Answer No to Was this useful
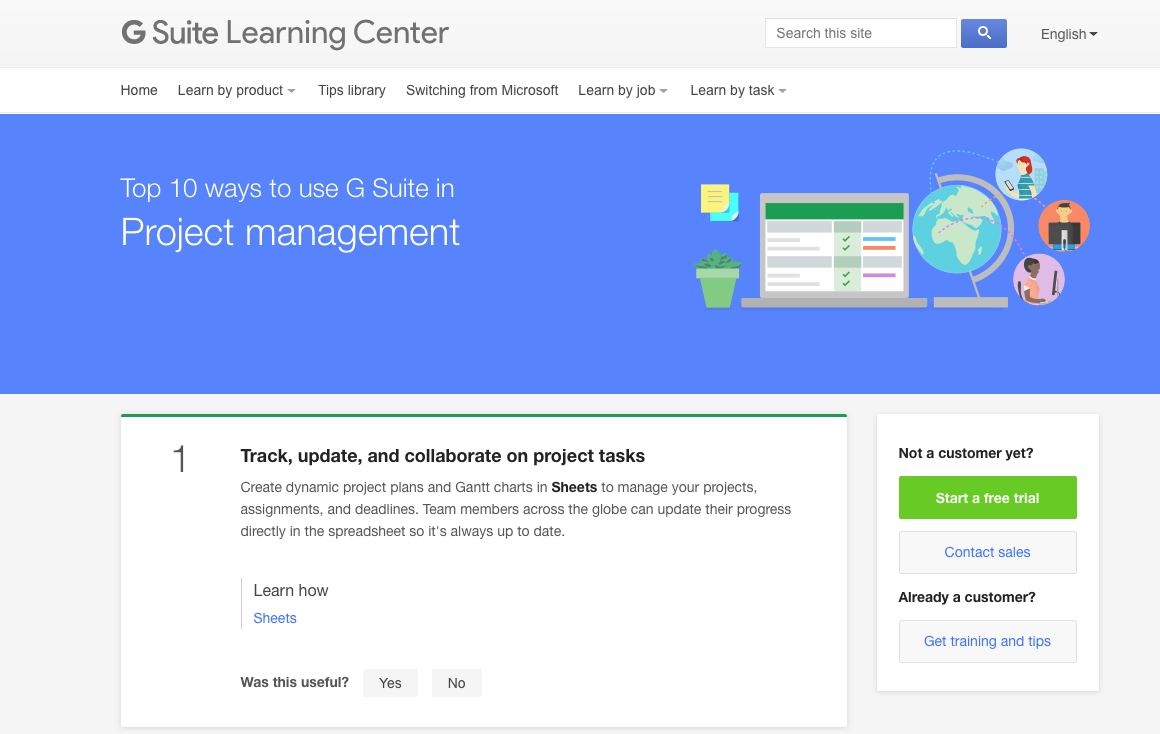Viewport: 1160px width, 734px height. click(456, 683)
